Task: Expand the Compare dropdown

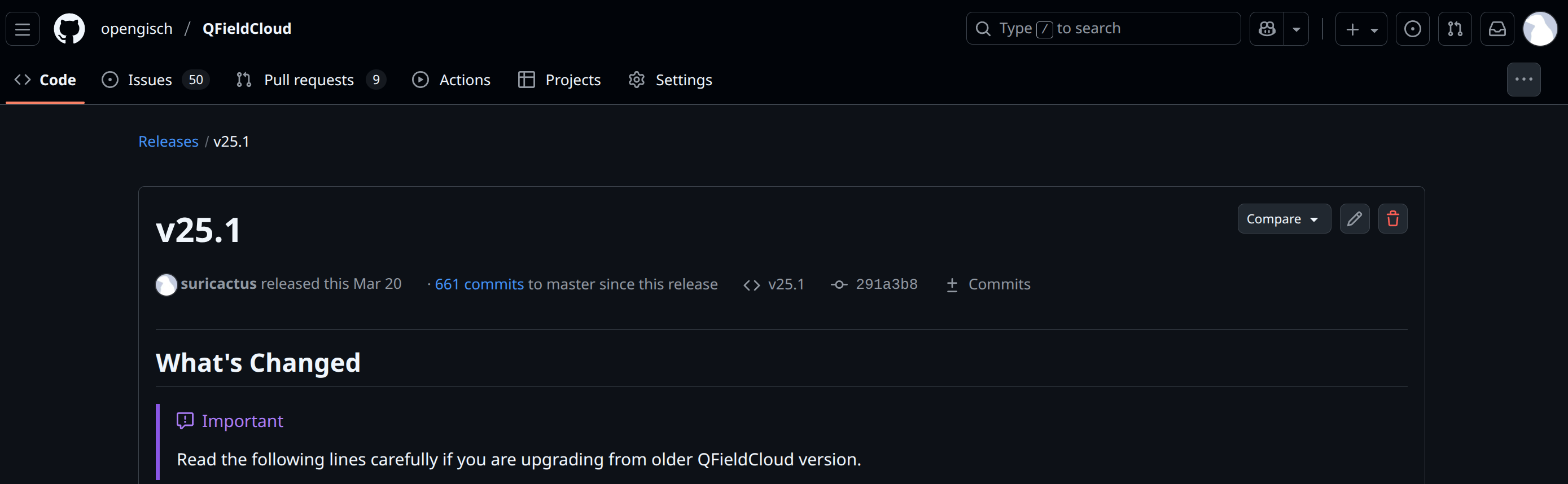Action: click(1284, 219)
